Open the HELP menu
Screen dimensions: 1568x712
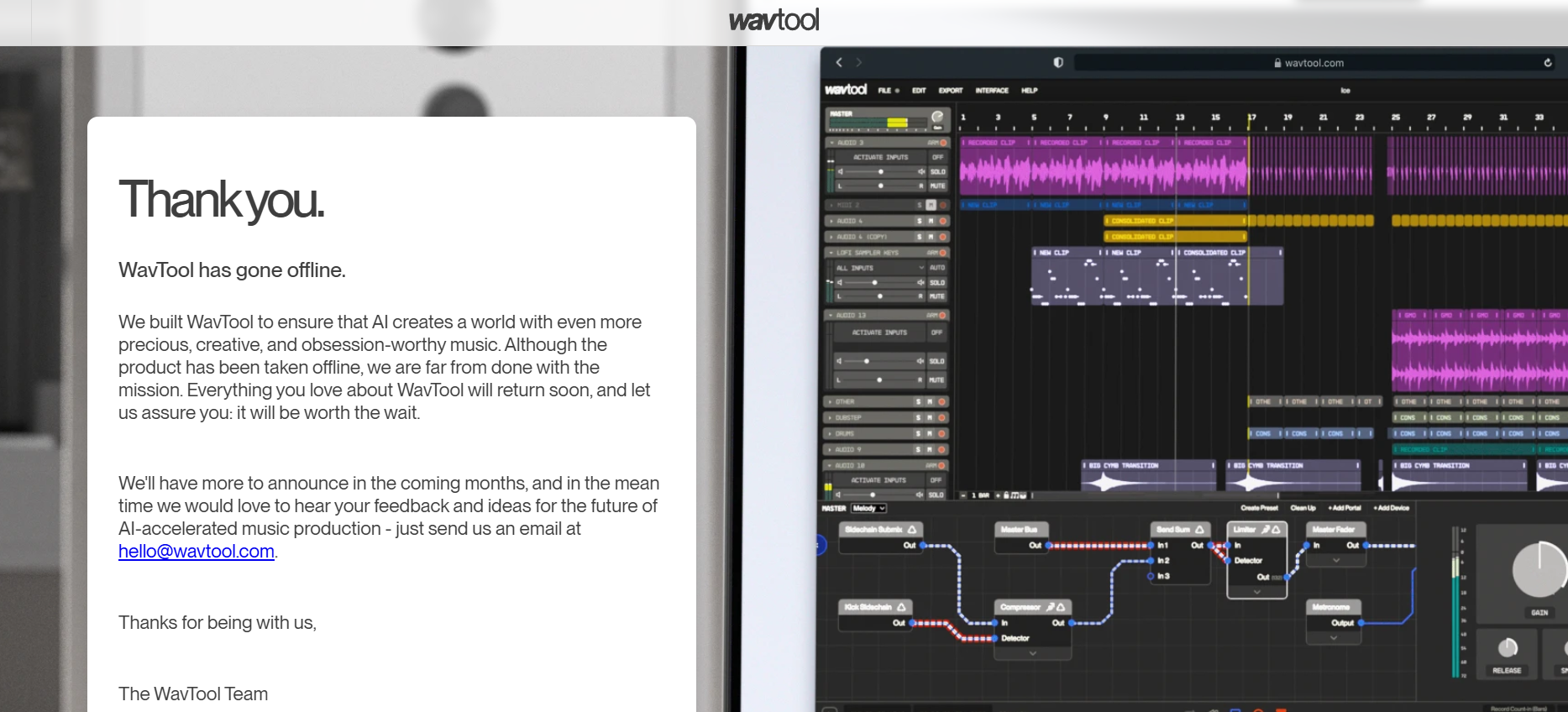click(x=1030, y=90)
